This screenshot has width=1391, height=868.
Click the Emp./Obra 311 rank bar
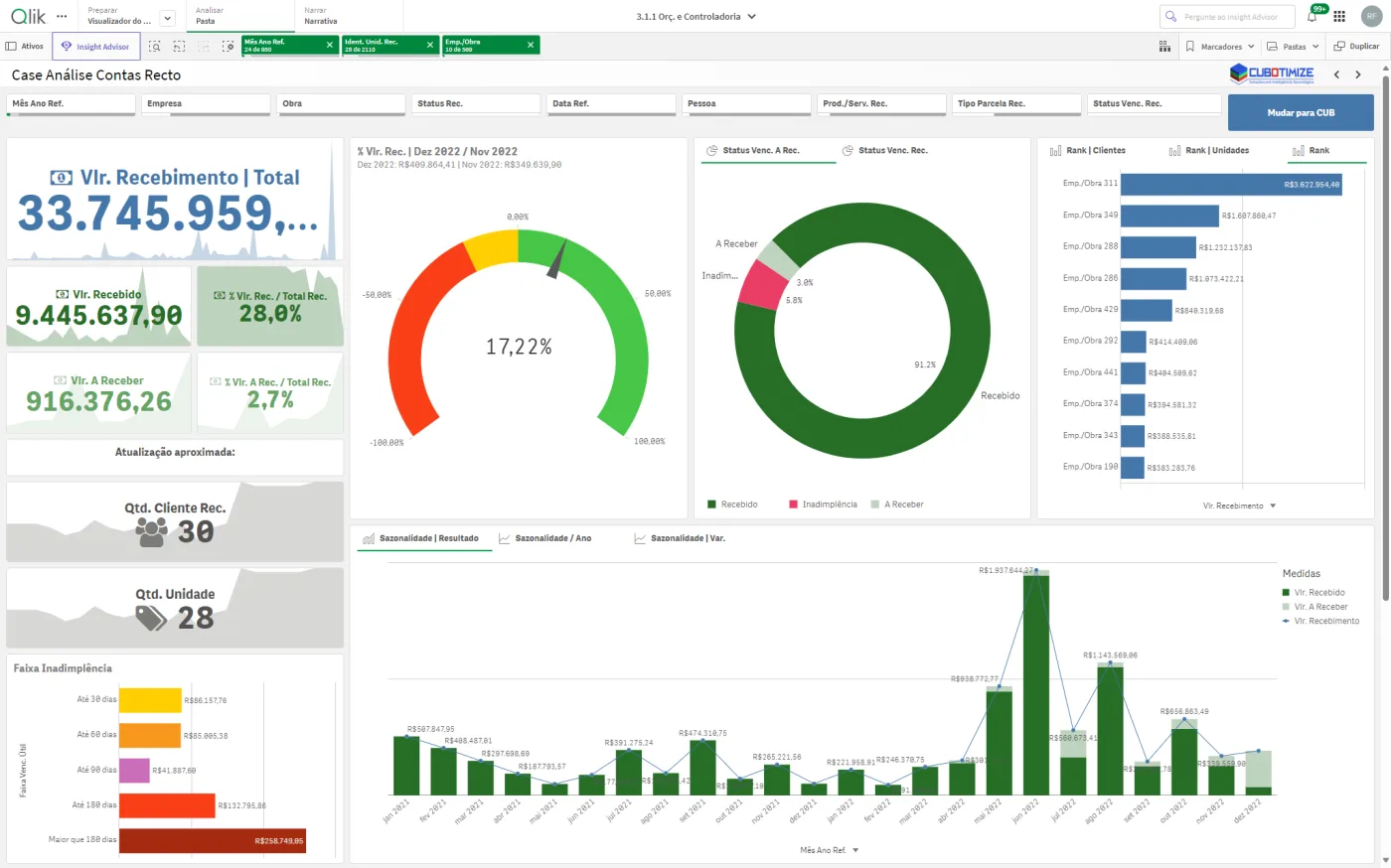(1231, 184)
